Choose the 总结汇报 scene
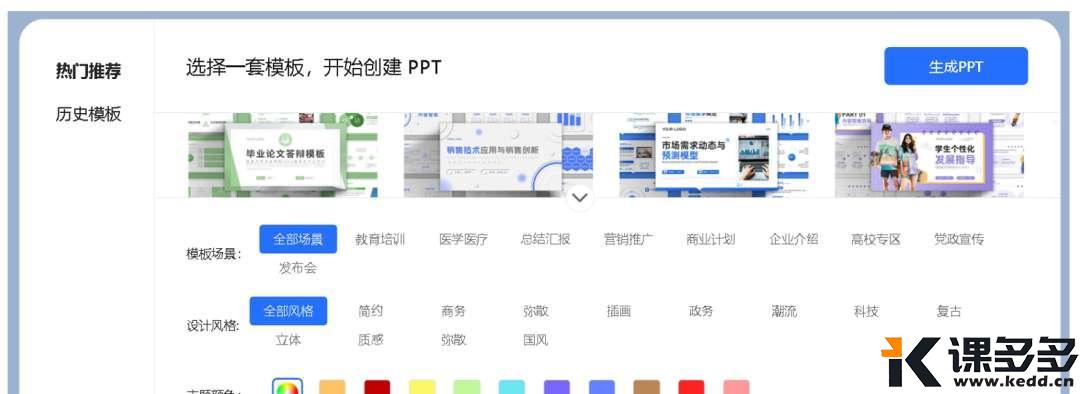The height and width of the screenshot is (394, 1080). coord(546,239)
